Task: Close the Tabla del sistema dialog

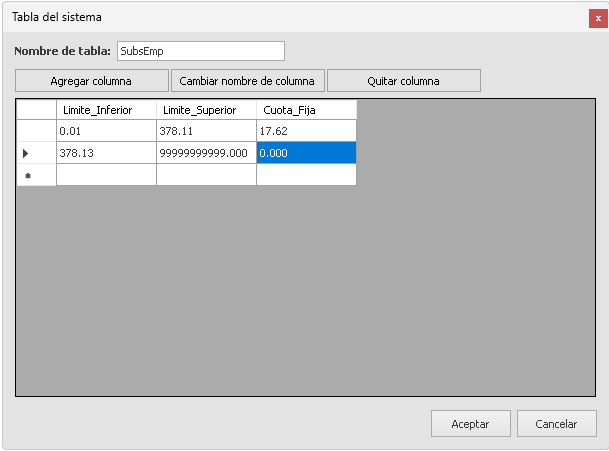Action: point(598,17)
